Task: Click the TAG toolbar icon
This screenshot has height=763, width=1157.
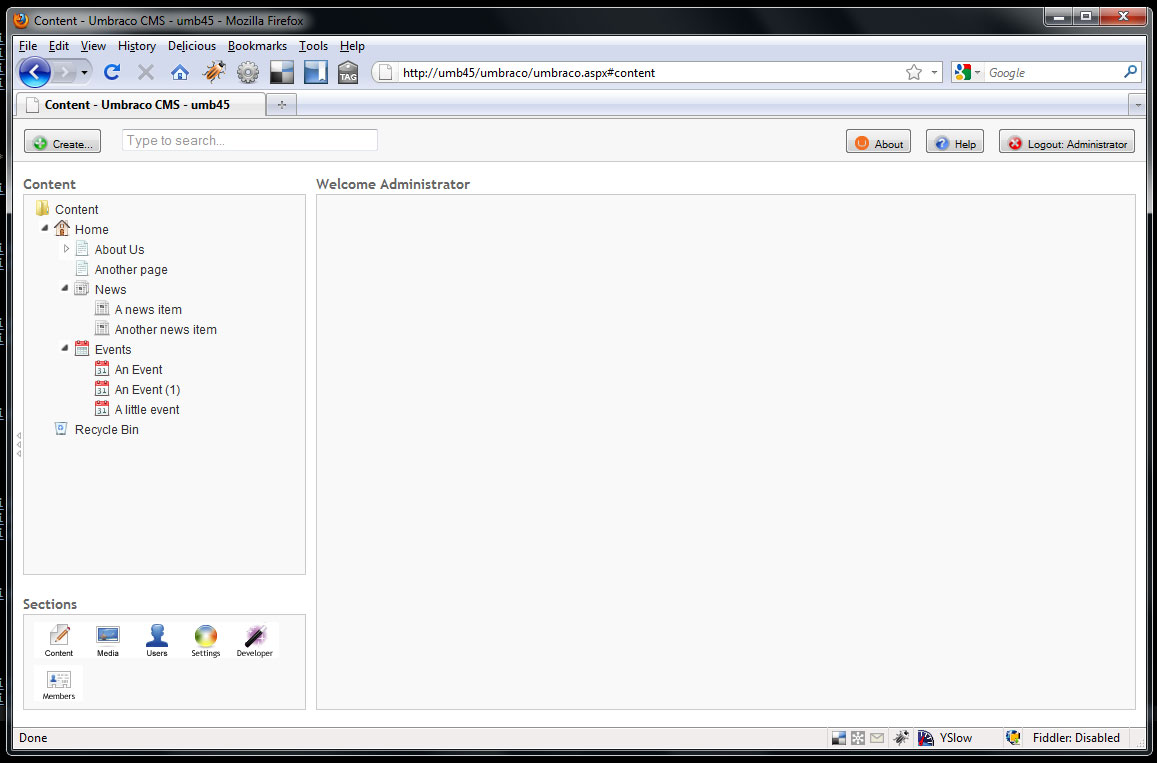Action: point(348,72)
